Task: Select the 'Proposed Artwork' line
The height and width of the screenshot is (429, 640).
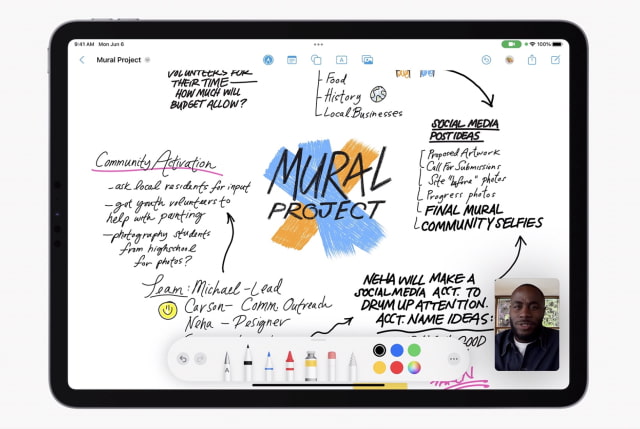Action: pos(464,153)
